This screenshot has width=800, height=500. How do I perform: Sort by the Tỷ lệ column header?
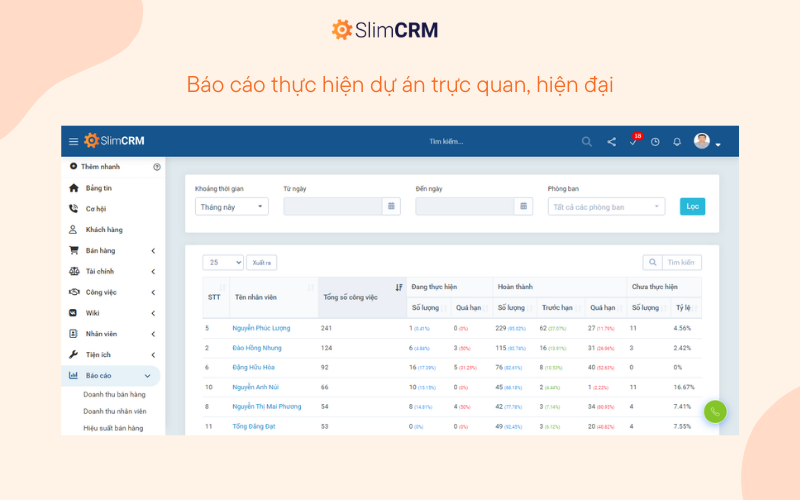(x=686, y=308)
